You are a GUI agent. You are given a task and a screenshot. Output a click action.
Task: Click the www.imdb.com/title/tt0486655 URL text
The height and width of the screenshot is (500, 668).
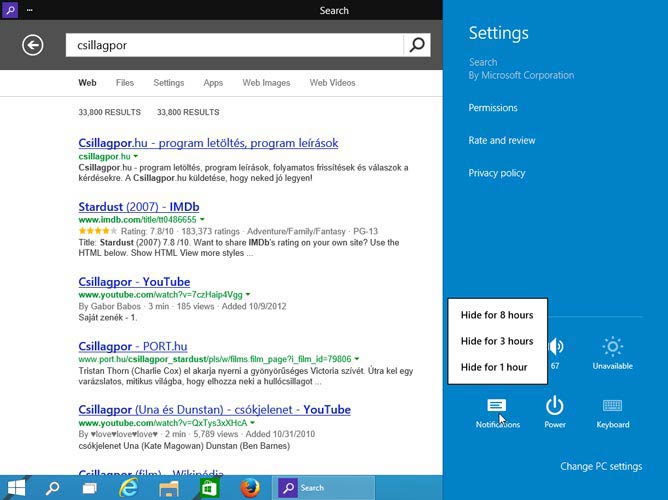pyautogui.click(x=137, y=220)
